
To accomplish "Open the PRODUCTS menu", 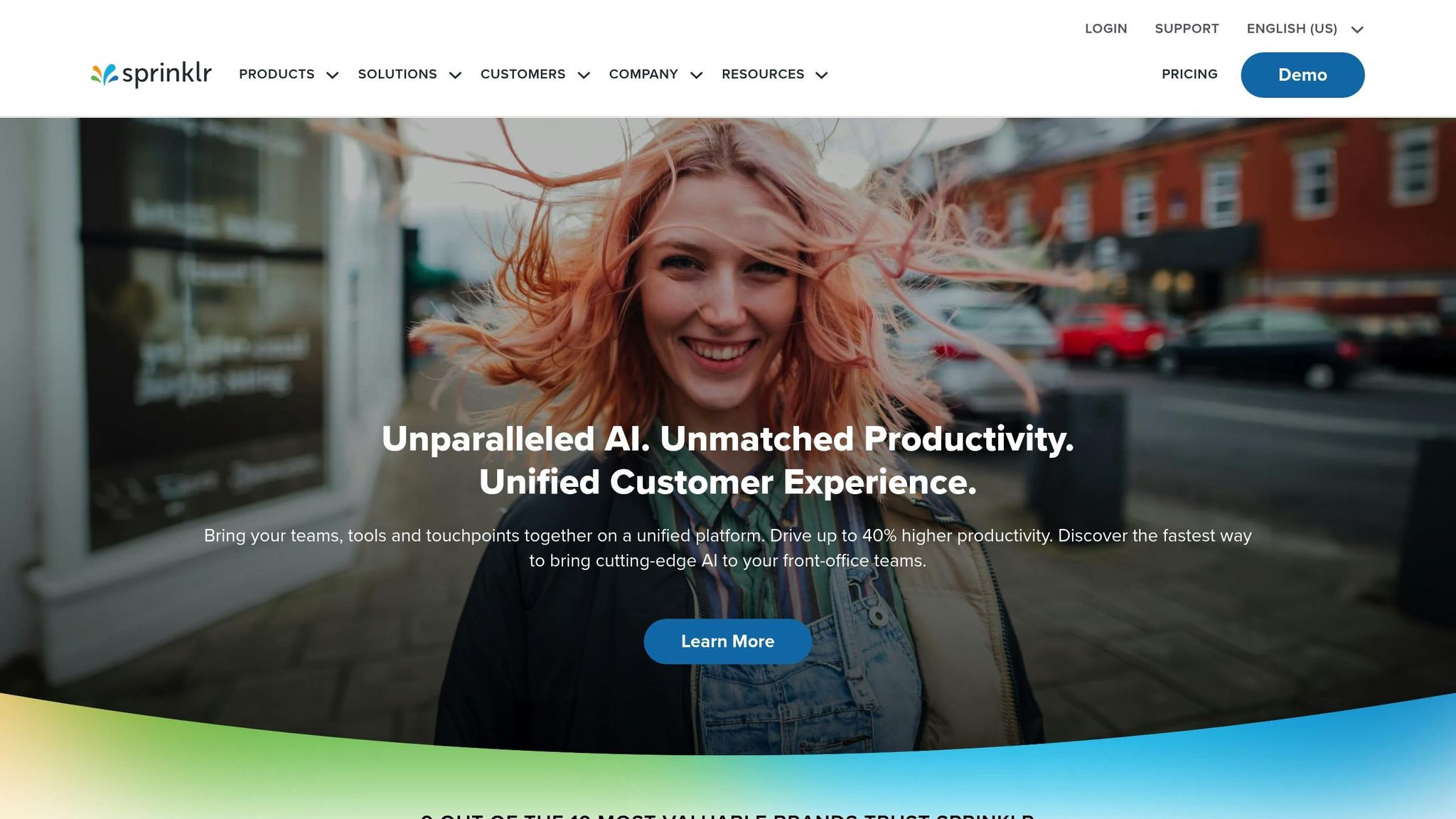I will (x=277, y=74).
